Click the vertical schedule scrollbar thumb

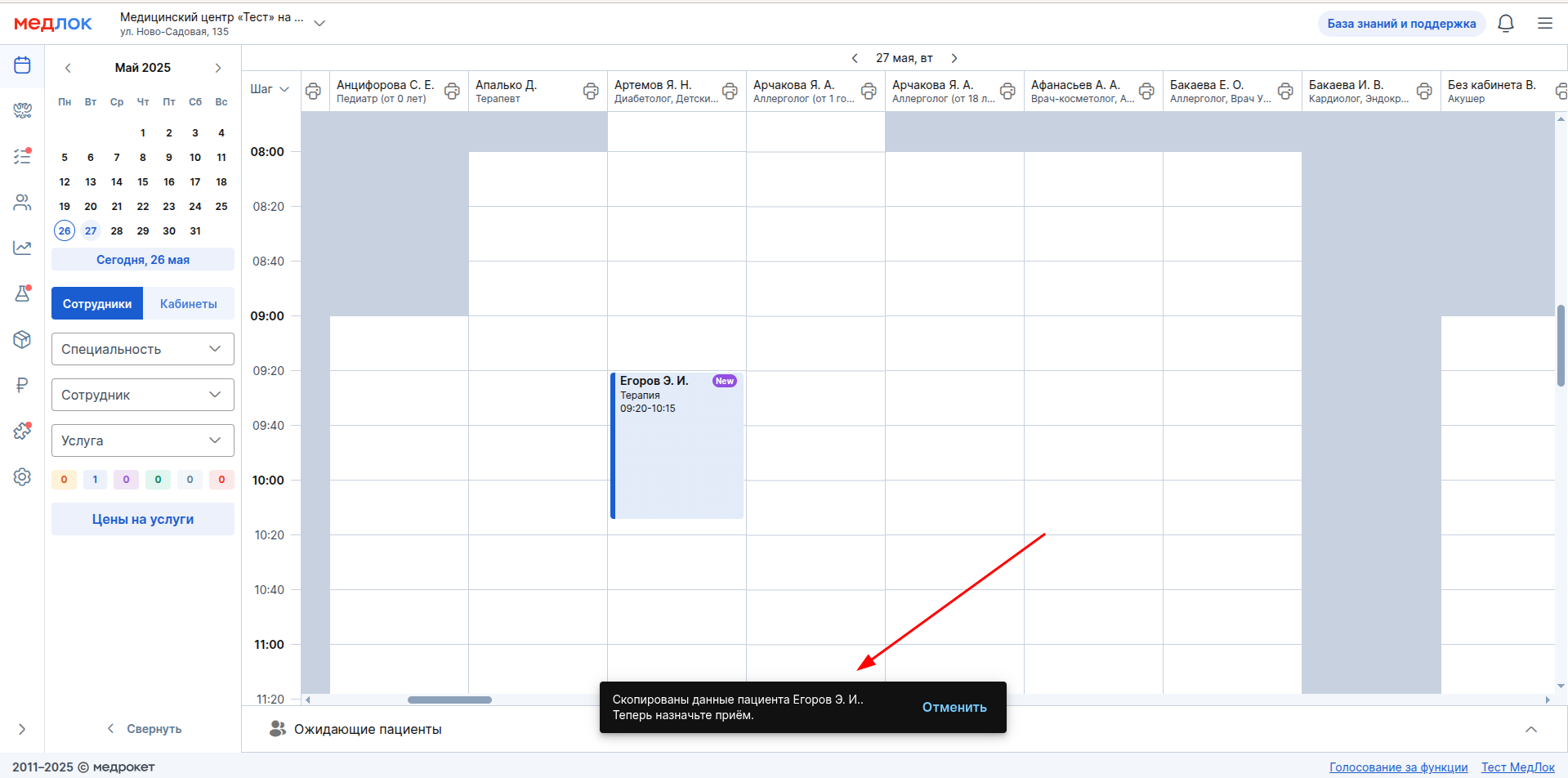click(x=1561, y=345)
